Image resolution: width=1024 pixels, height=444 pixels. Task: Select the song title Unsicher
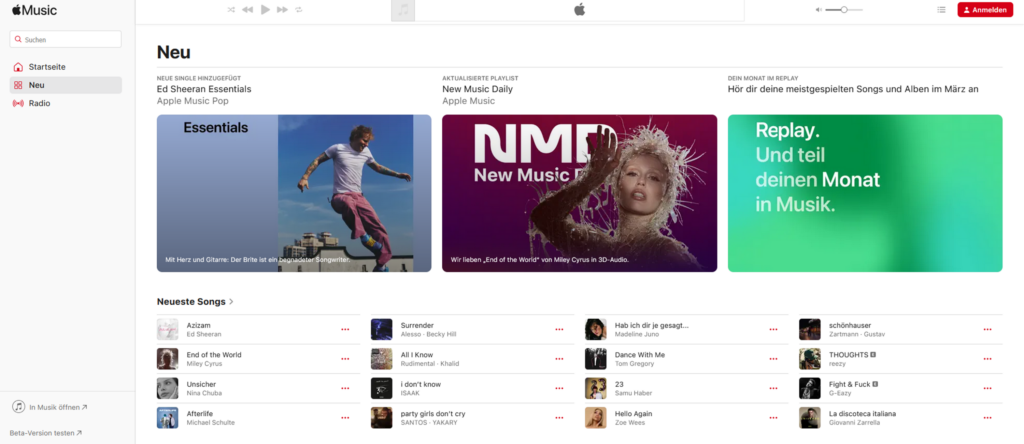pyautogui.click(x=201, y=384)
